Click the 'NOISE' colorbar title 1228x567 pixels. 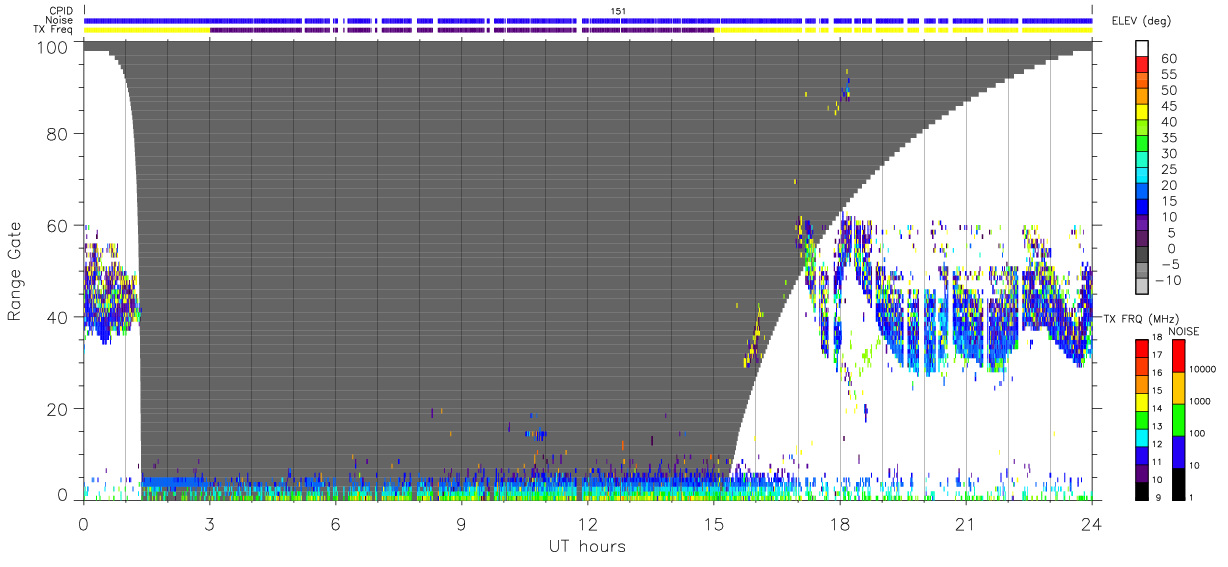click(x=1186, y=331)
